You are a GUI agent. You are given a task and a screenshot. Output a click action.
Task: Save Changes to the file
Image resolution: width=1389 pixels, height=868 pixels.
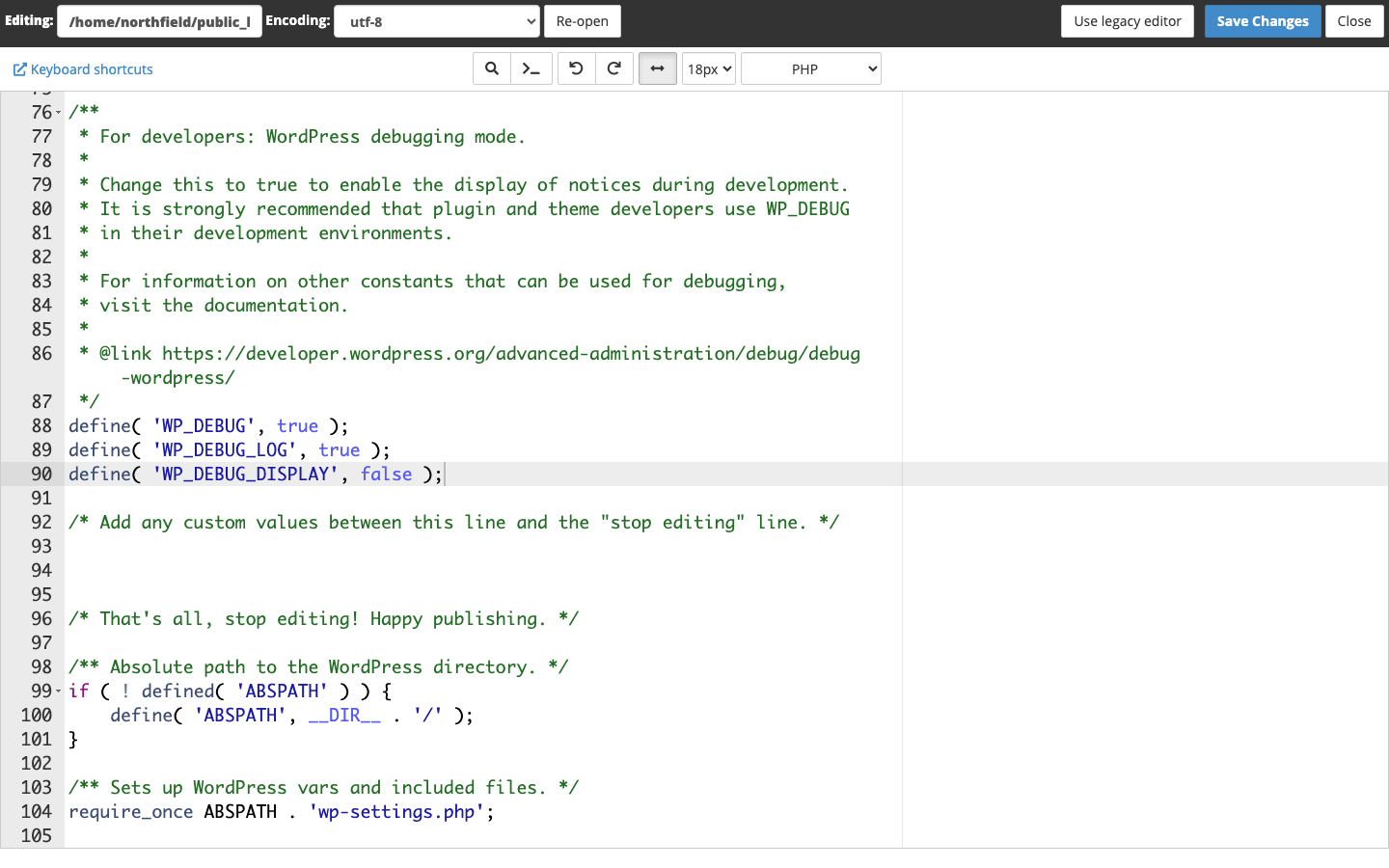click(x=1263, y=21)
